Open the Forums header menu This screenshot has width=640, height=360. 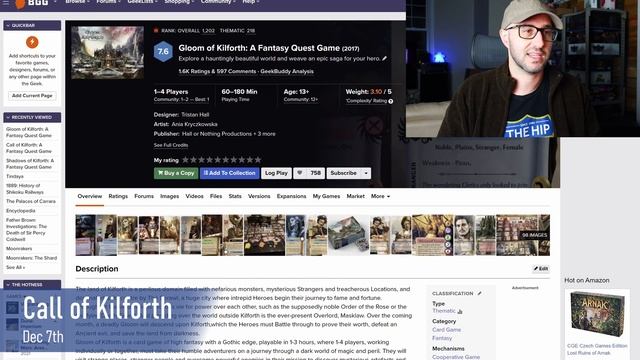pos(108,2)
